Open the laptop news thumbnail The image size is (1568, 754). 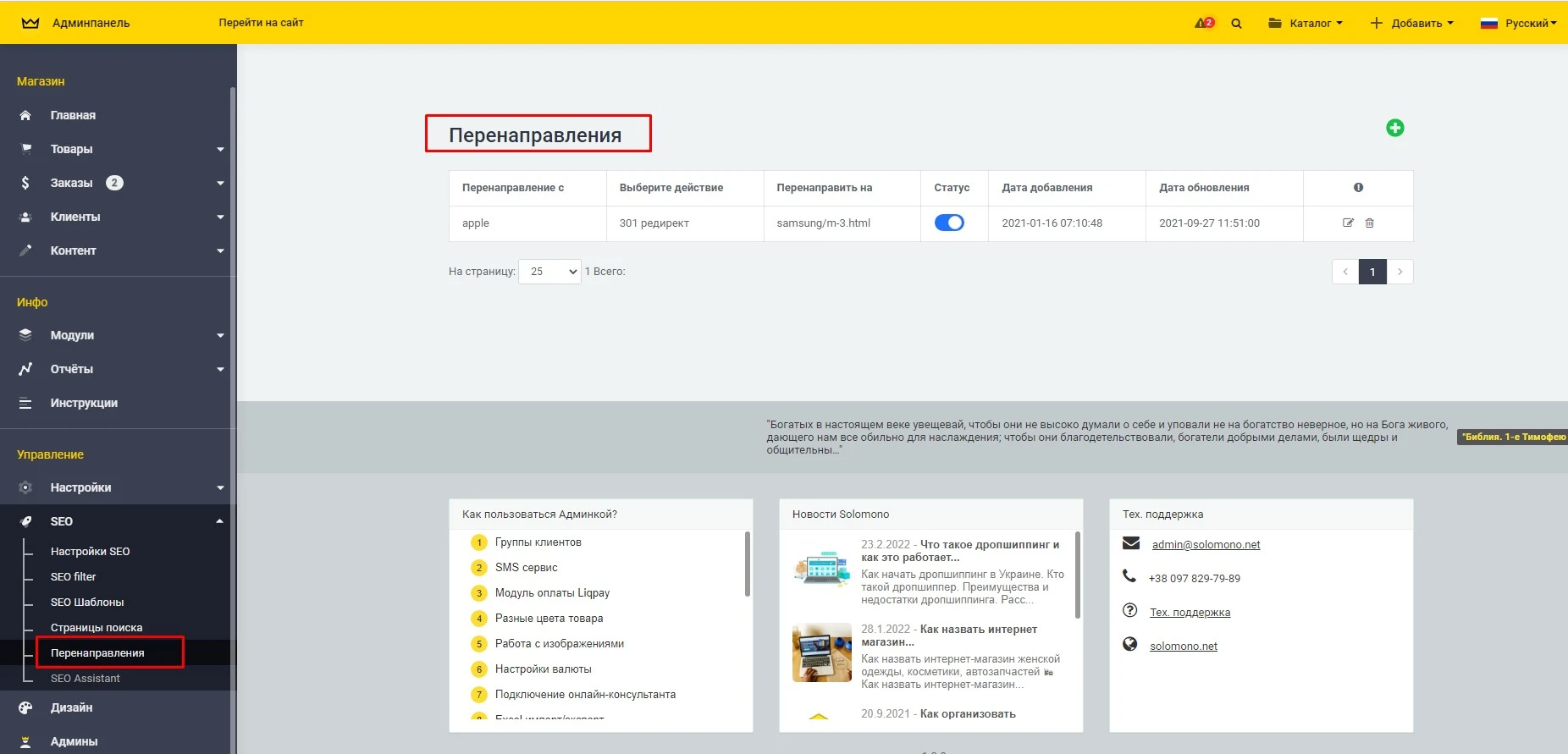(x=821, y=652)
